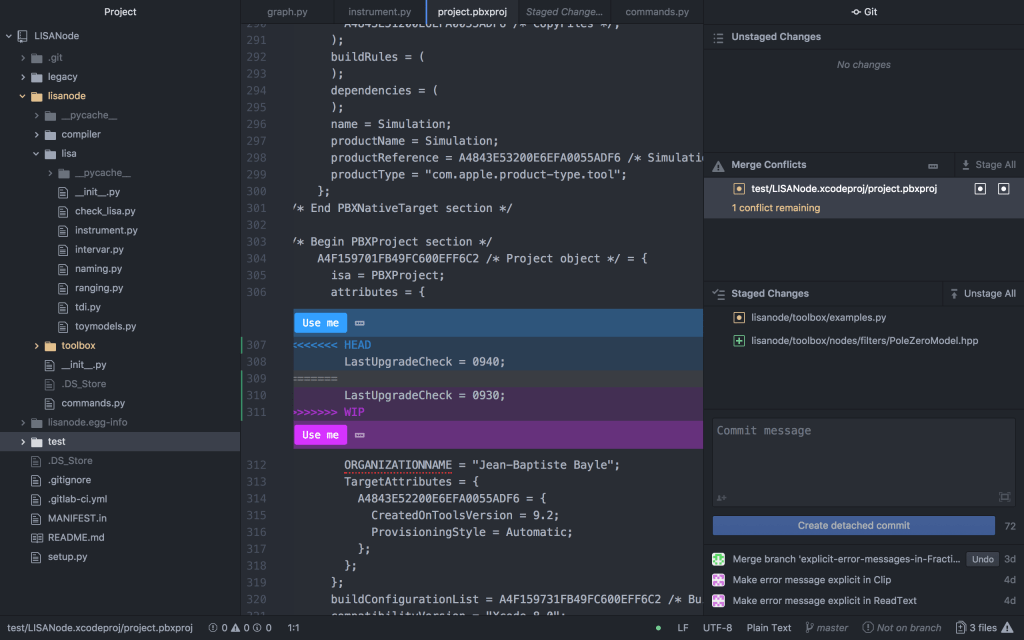The image size is (1024, 640).
Task: Collapse the lisanode folder in tree
Action: point(23,96)
